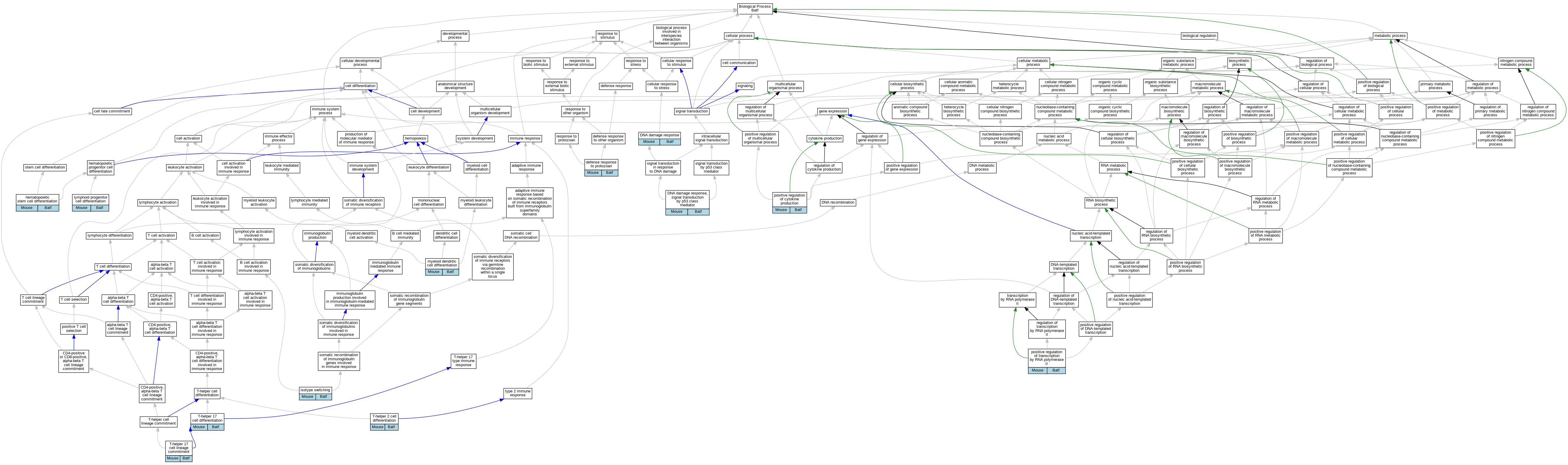Click the "Biological Process Batf" root node
1568x465 pixels.
(755, 9)
